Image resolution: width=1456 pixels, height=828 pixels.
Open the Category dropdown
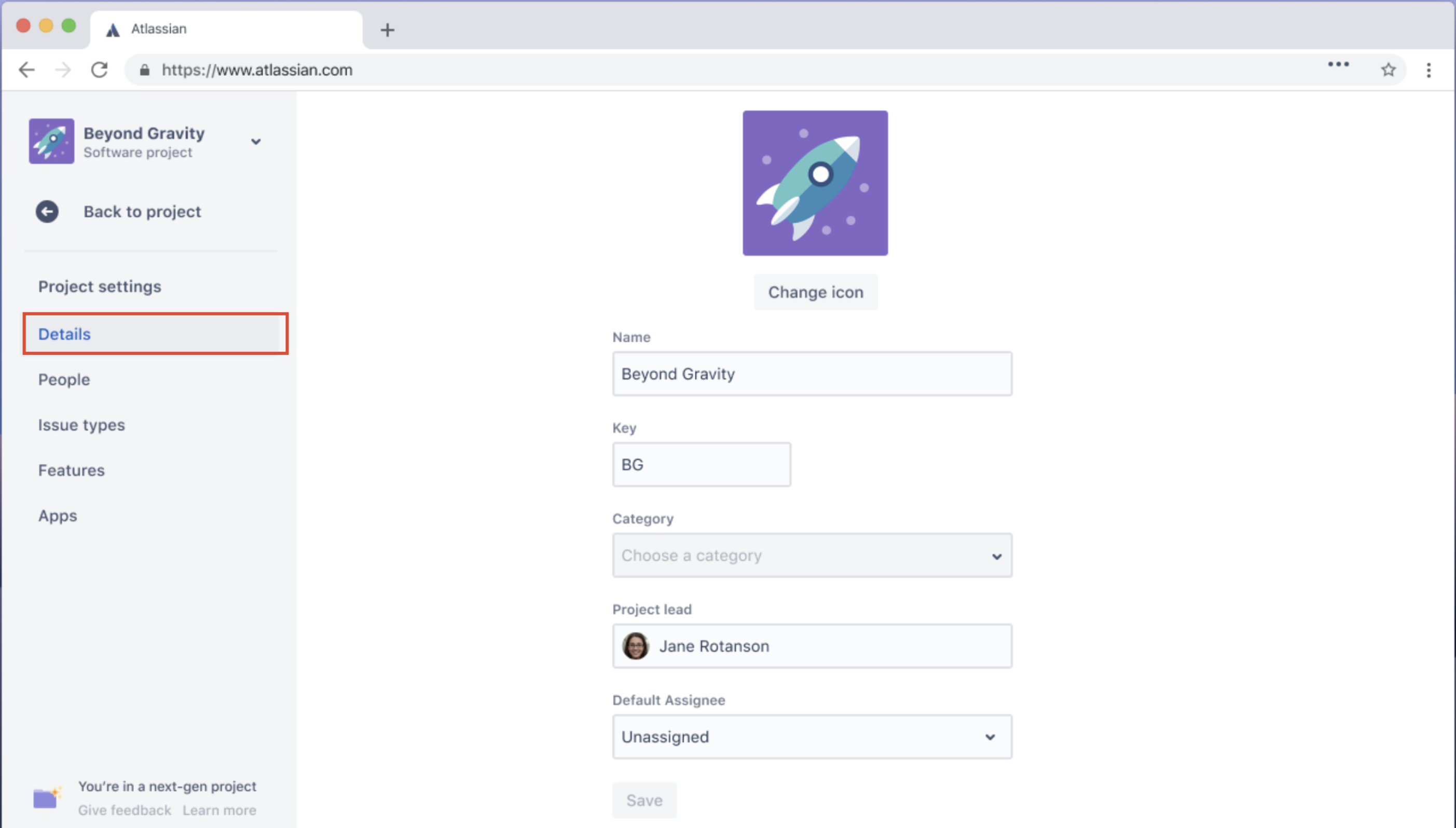(812, 556)
